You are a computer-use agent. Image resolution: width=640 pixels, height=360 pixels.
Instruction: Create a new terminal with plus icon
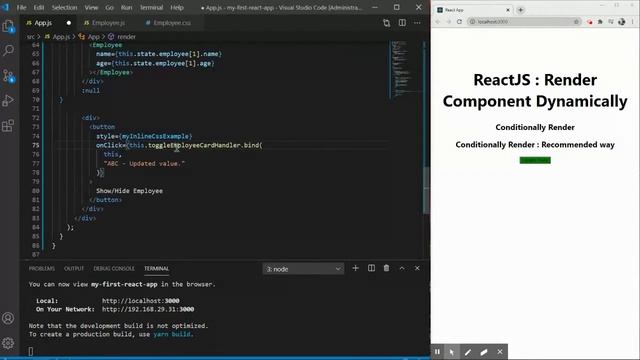click(x=355, y=268)
